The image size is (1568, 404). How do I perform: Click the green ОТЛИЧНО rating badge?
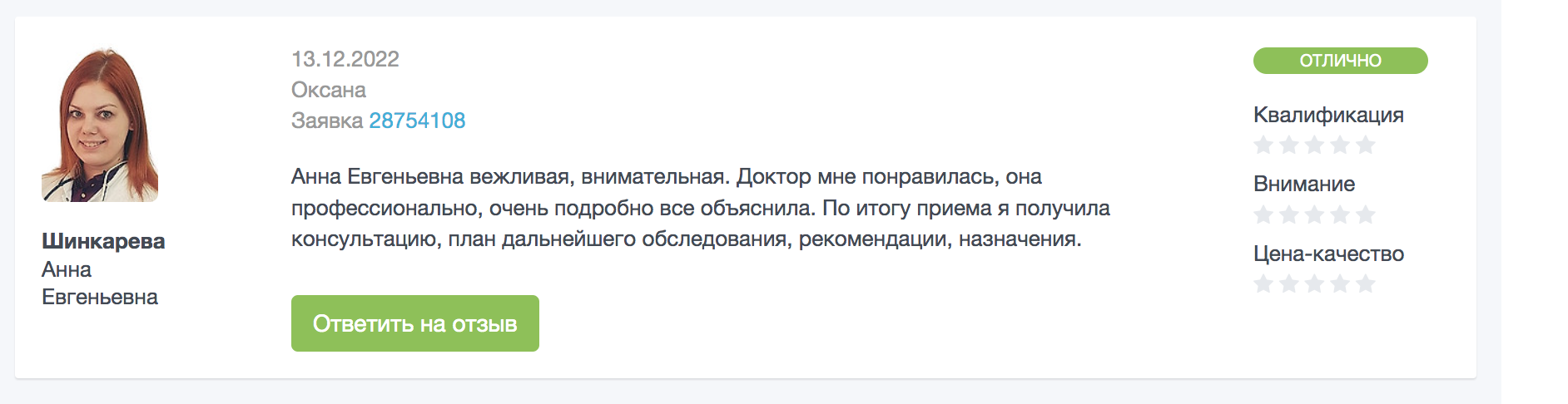[1341, 61]
